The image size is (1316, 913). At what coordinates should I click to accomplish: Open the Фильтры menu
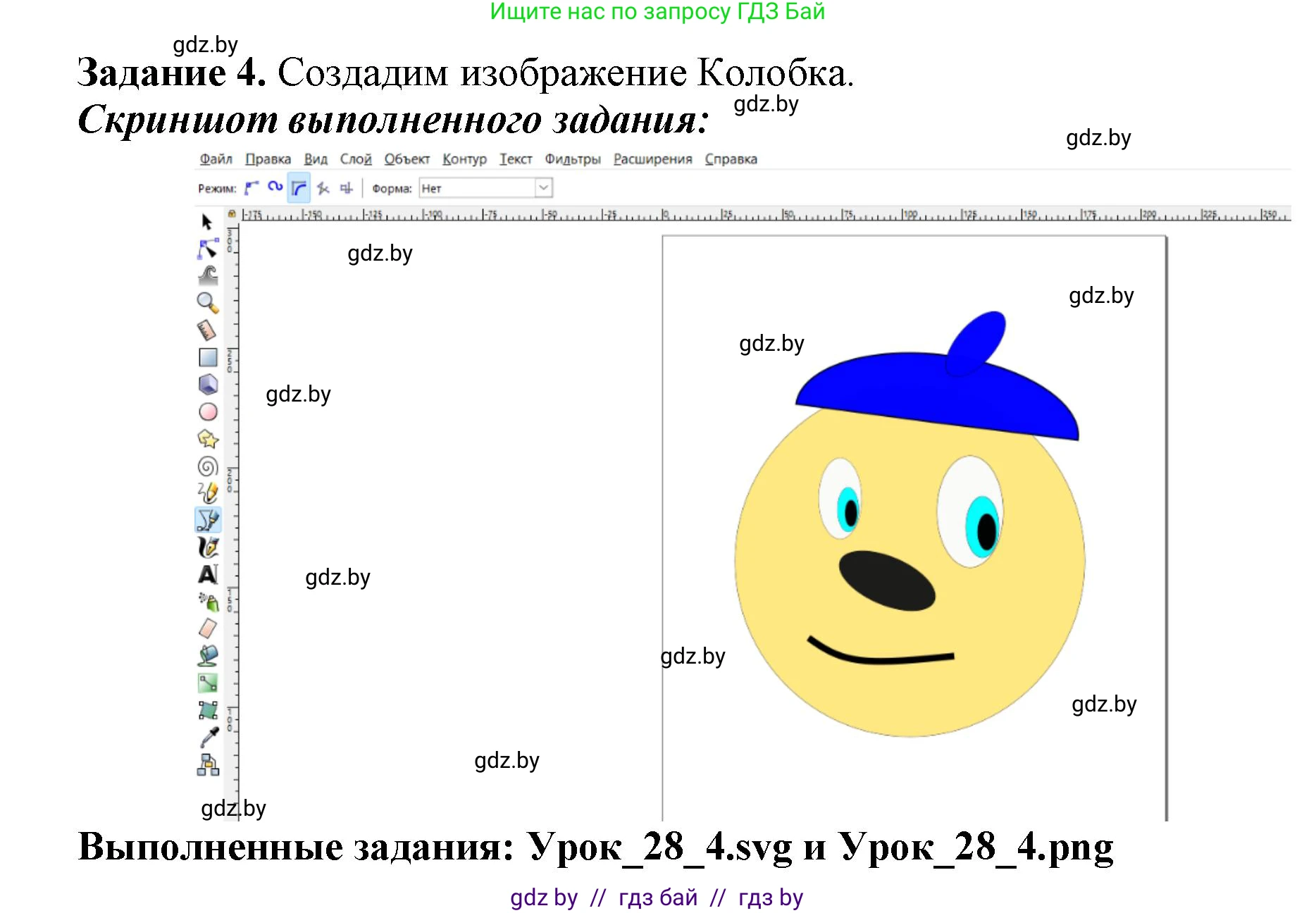[x=572, y=159]
